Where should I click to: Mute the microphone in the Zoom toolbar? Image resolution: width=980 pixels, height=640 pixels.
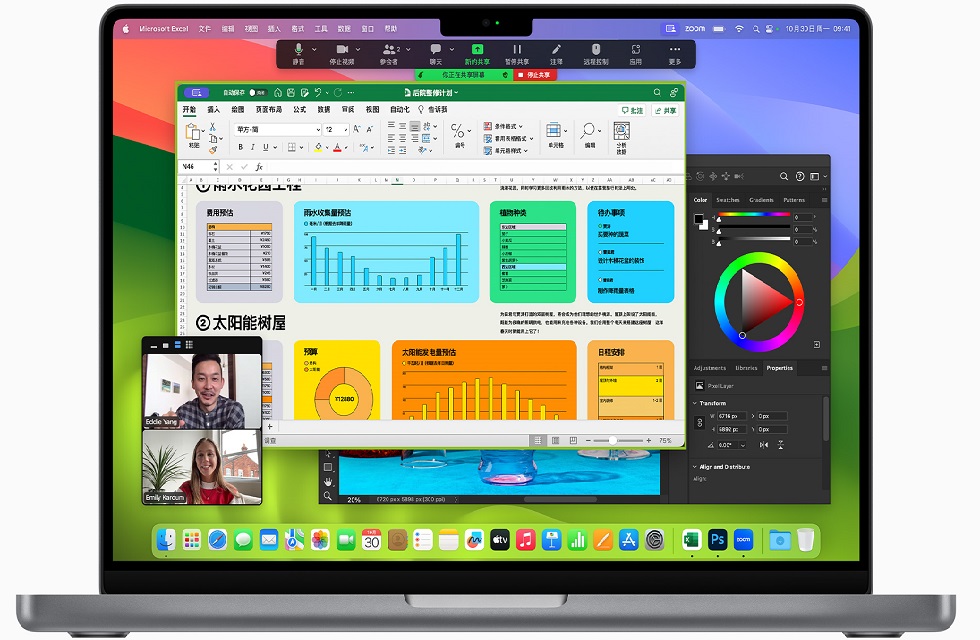click(298, 49)
